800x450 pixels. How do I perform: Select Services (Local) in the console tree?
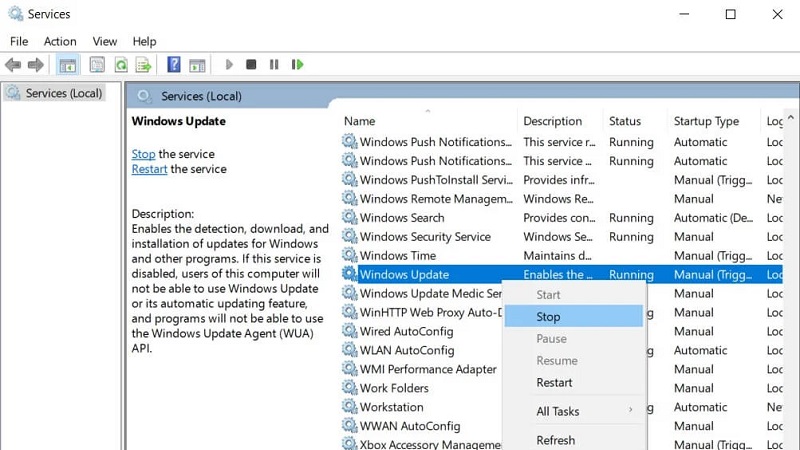click(55, 93)
